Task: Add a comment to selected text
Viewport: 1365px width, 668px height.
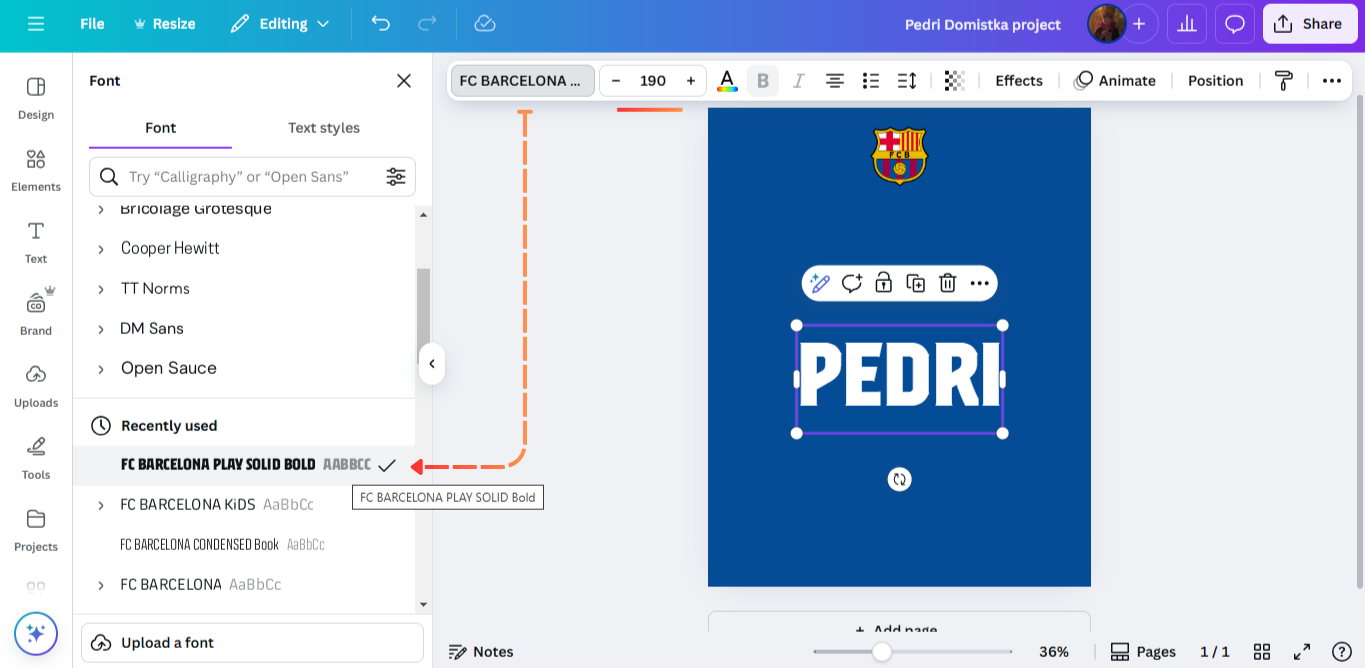Action: (x=852, y=283)
